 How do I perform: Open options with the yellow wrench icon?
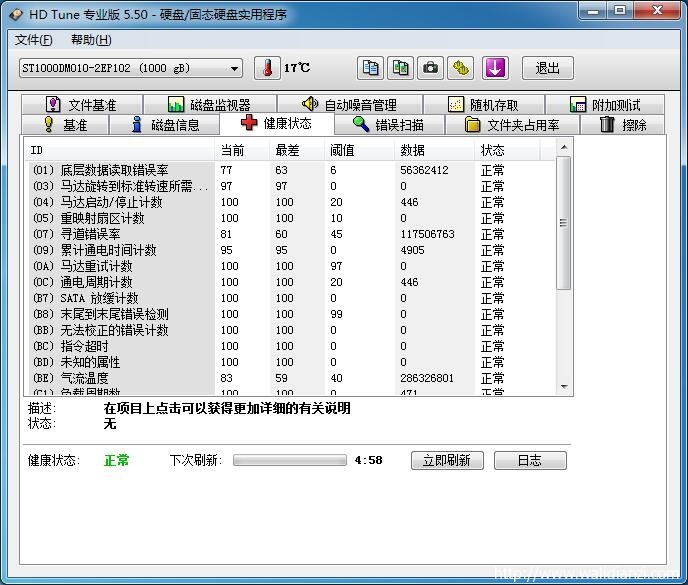460,68
